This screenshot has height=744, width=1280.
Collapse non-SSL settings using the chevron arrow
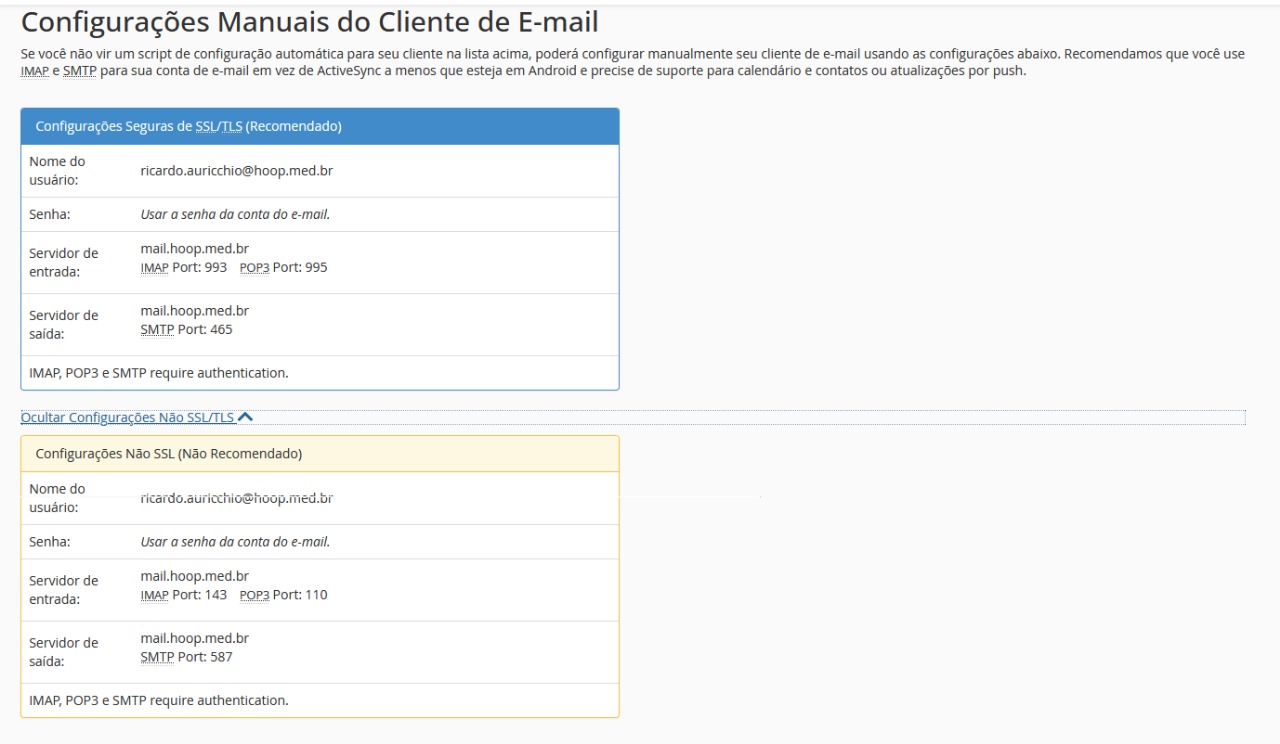point(246,418)
